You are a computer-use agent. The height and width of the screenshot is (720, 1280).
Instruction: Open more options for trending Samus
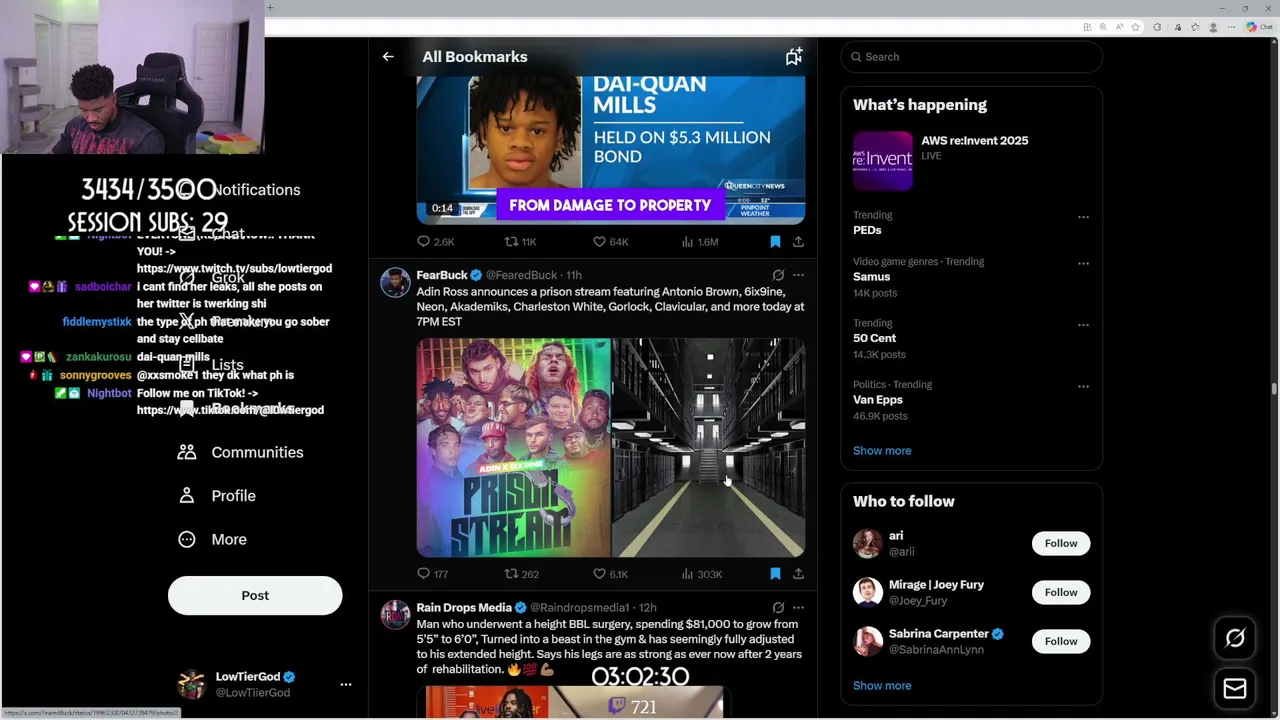(x=1083, y=264)
